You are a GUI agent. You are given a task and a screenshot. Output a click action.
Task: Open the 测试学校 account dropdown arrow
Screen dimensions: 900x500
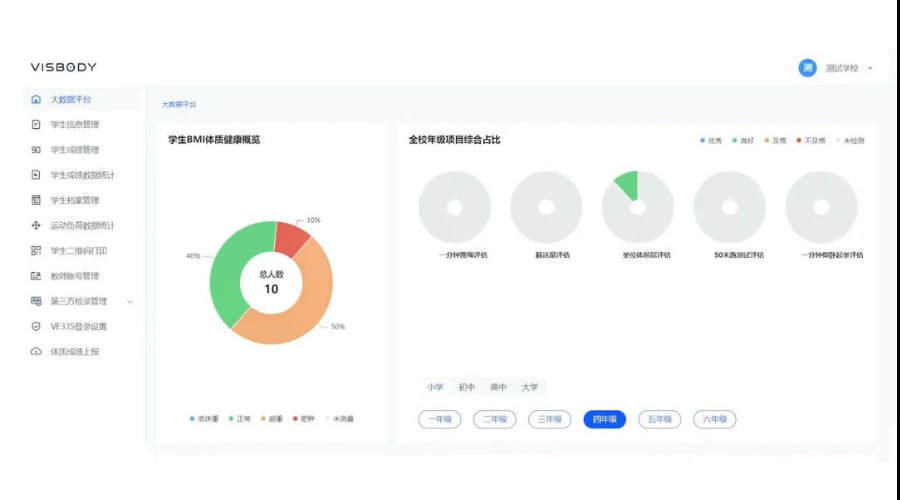click(870, 68)
